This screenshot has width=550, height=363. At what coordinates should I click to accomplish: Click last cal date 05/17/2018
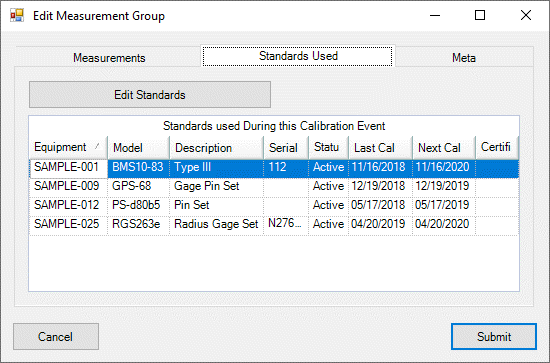click(380, 207)
